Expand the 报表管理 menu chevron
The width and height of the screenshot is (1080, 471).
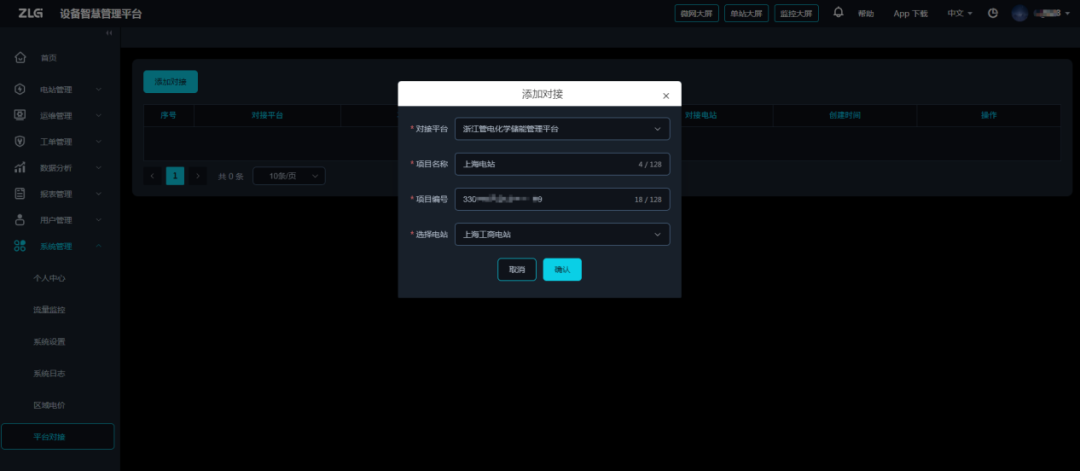coord(98,194)
